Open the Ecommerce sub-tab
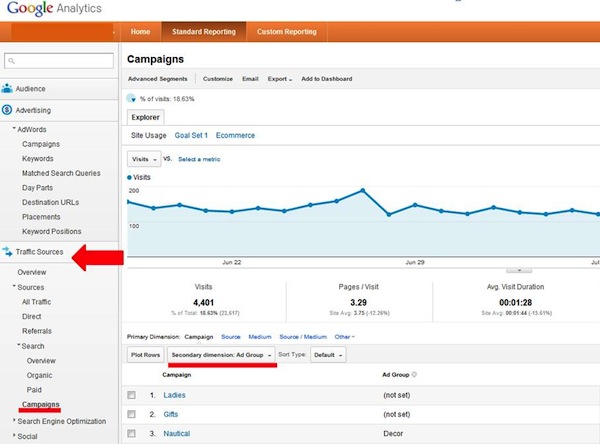 click(x=235, y=135)
